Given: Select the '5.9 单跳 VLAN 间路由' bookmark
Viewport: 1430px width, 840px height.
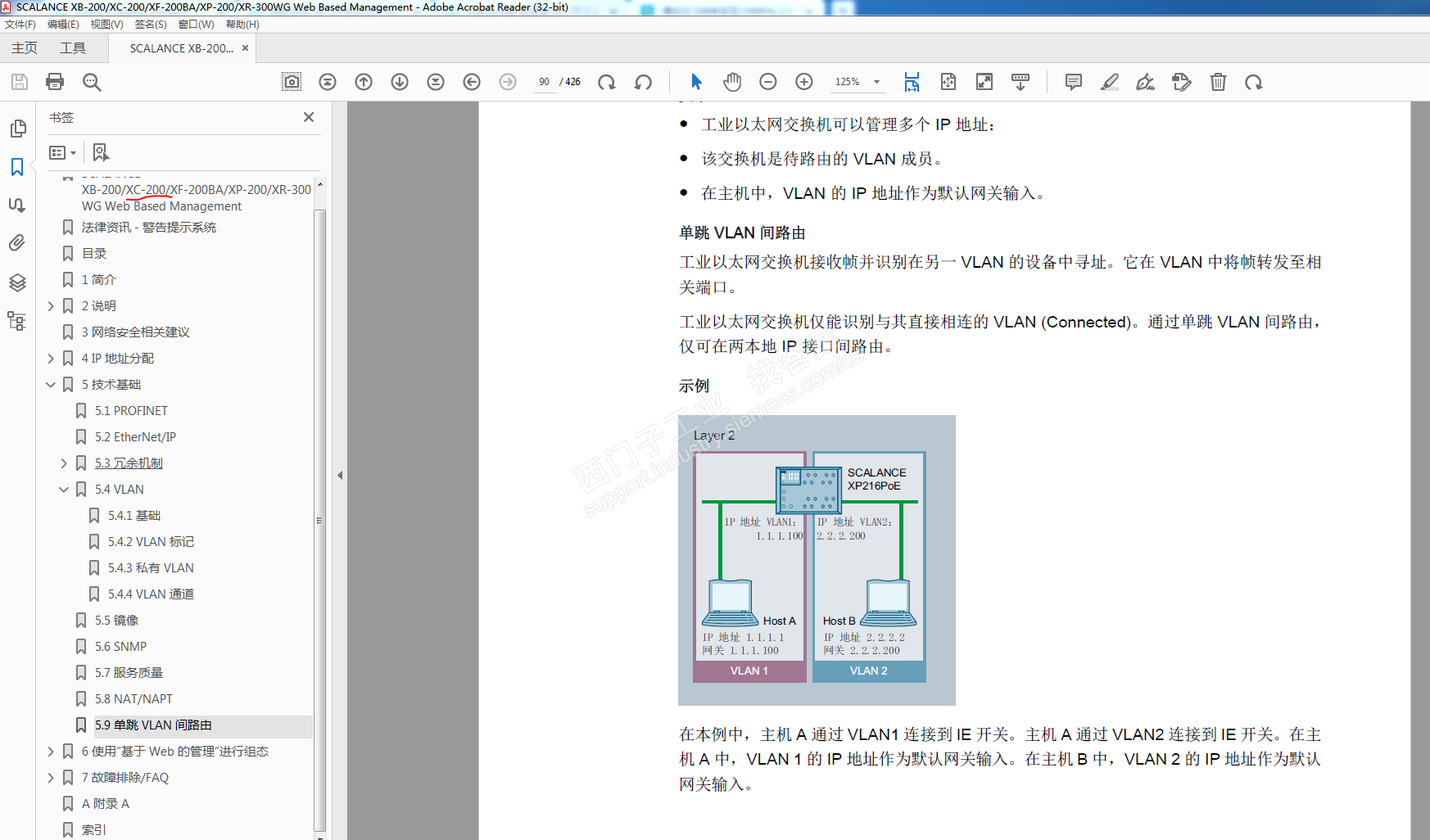Looking at the screenshot, I should tap(153, 725).
